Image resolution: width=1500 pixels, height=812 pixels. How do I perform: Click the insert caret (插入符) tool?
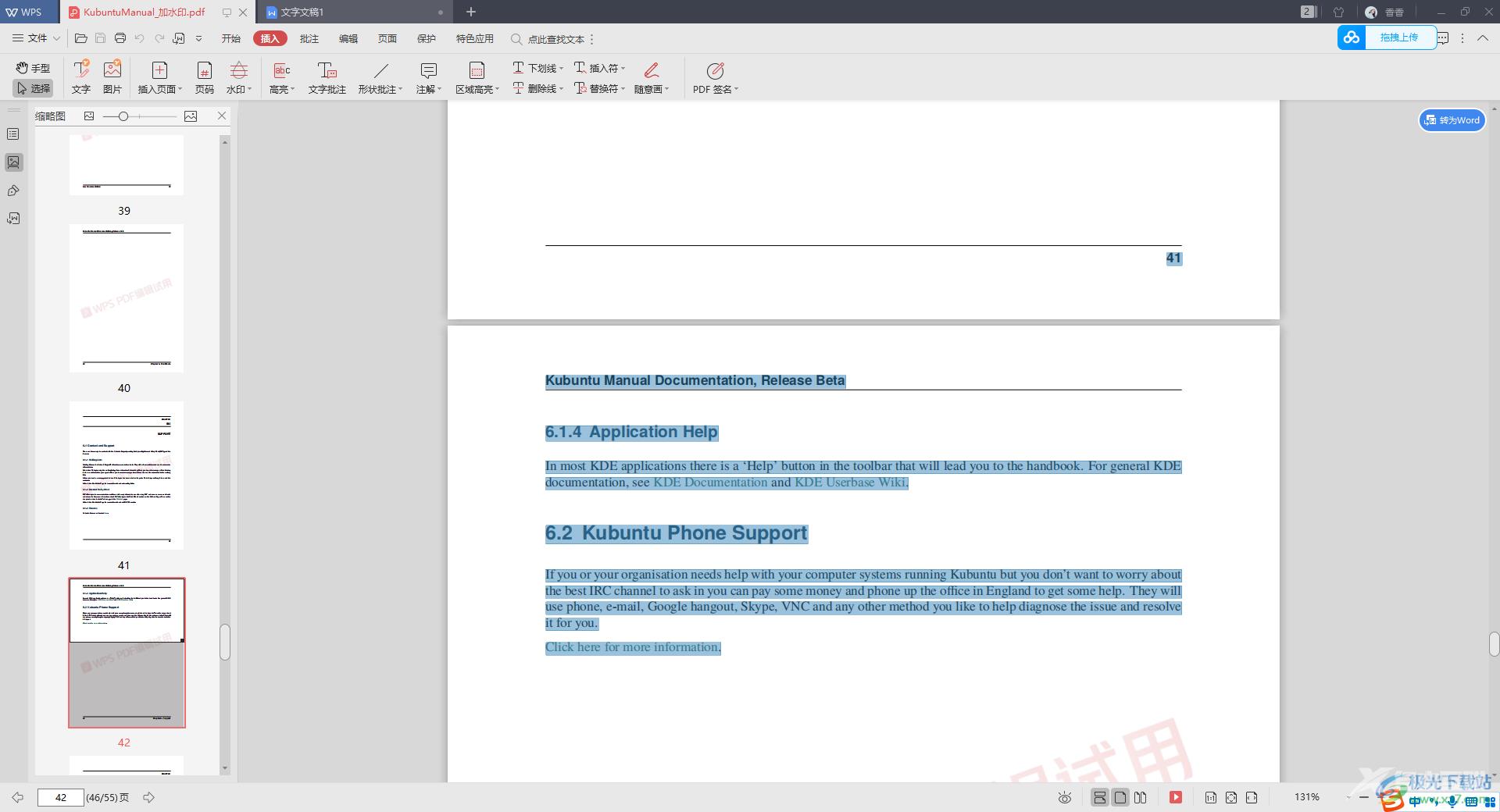599,68
